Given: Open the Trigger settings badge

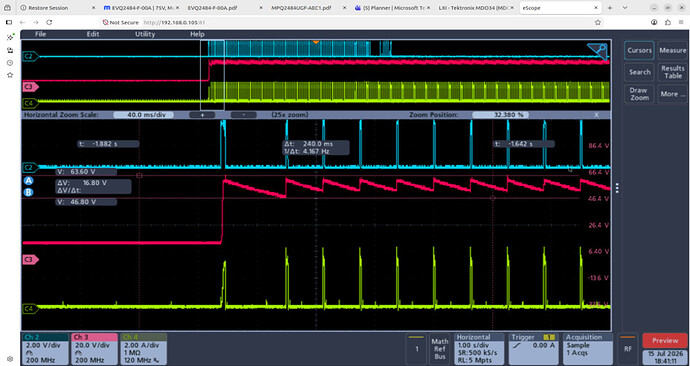Looking at the screenshot, I should click(x=532, y=347).
